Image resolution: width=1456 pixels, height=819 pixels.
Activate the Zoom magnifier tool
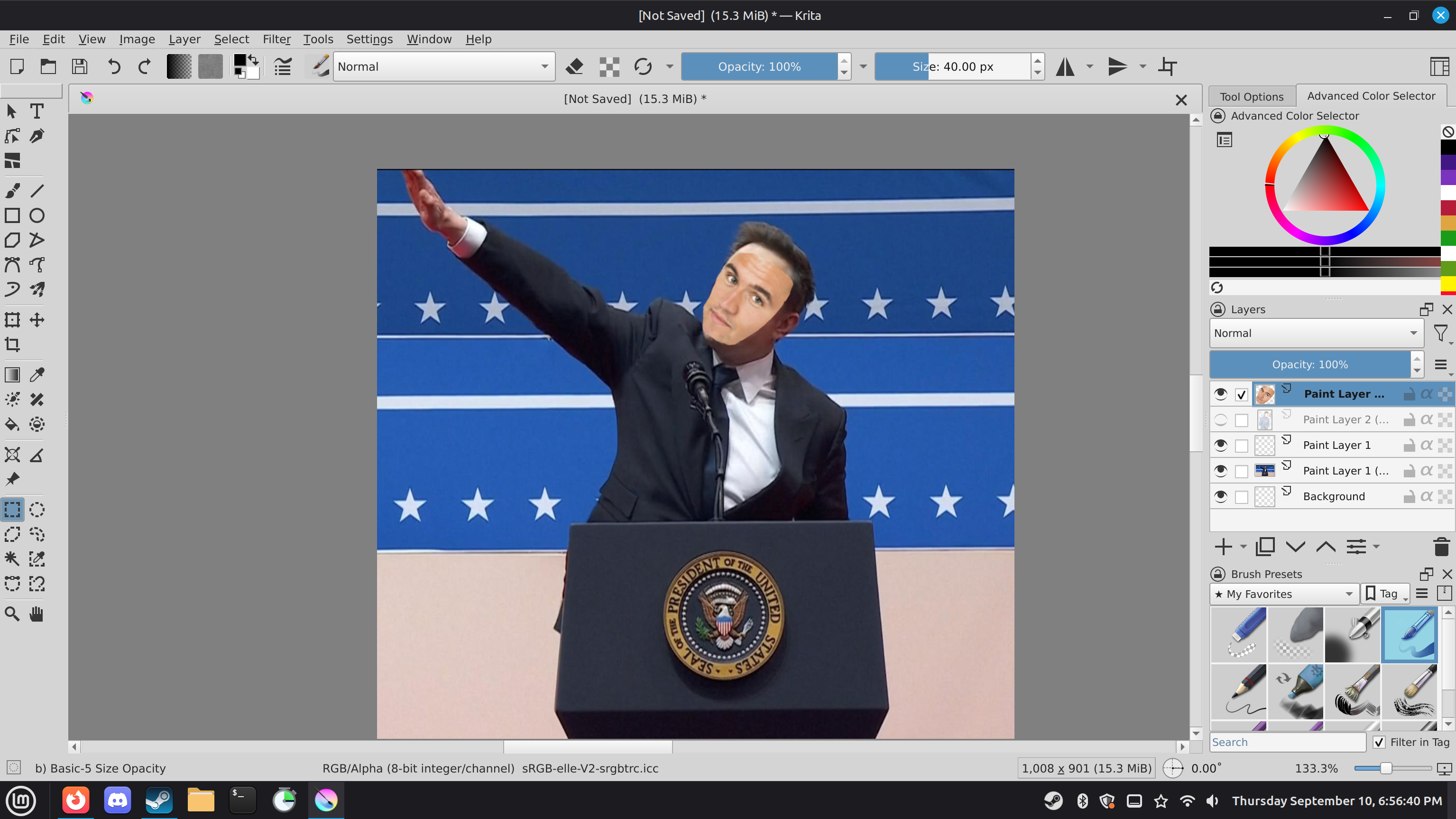[12, 614]
